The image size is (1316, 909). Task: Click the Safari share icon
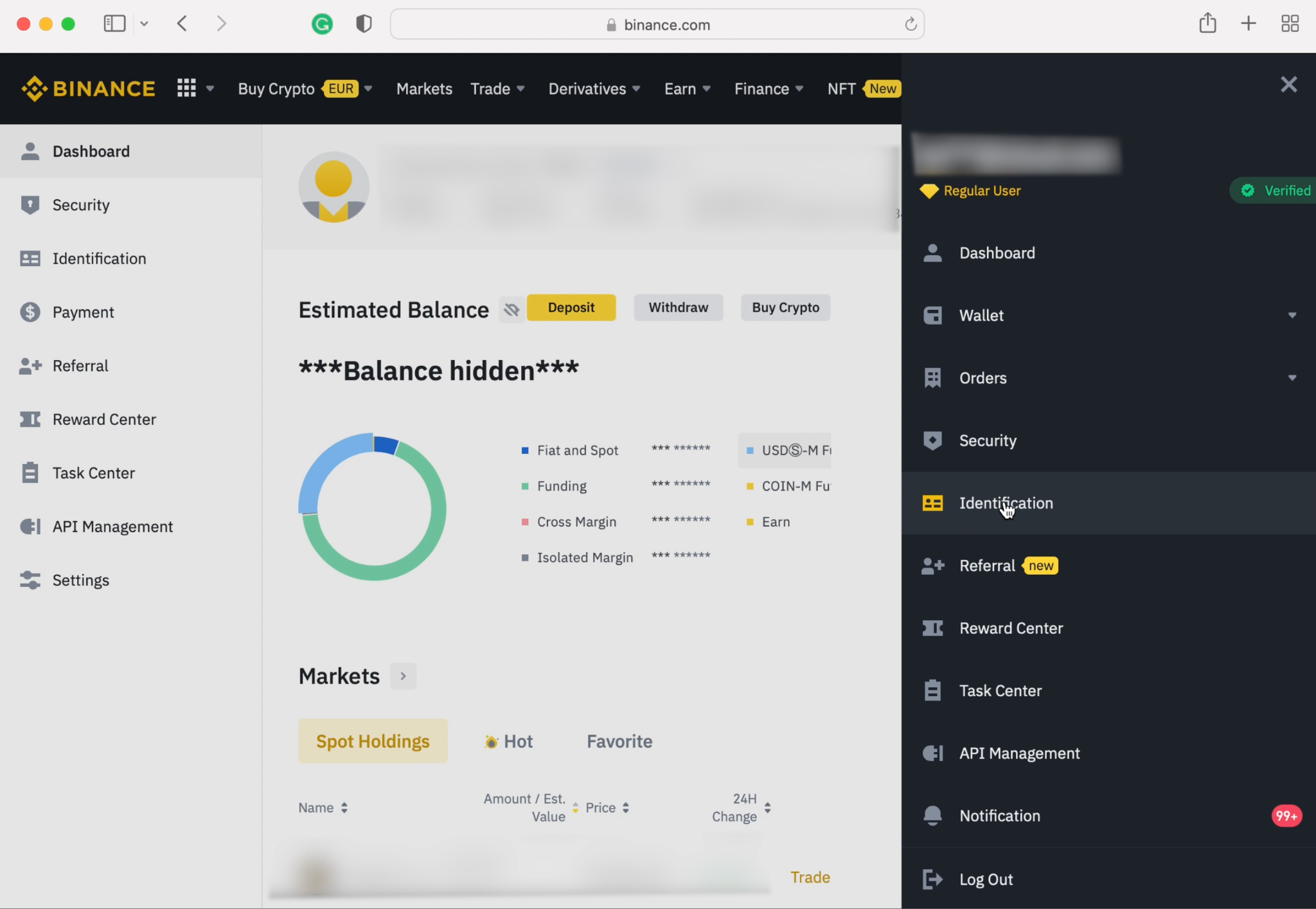pyautogui.click(x=1207, y=24)
